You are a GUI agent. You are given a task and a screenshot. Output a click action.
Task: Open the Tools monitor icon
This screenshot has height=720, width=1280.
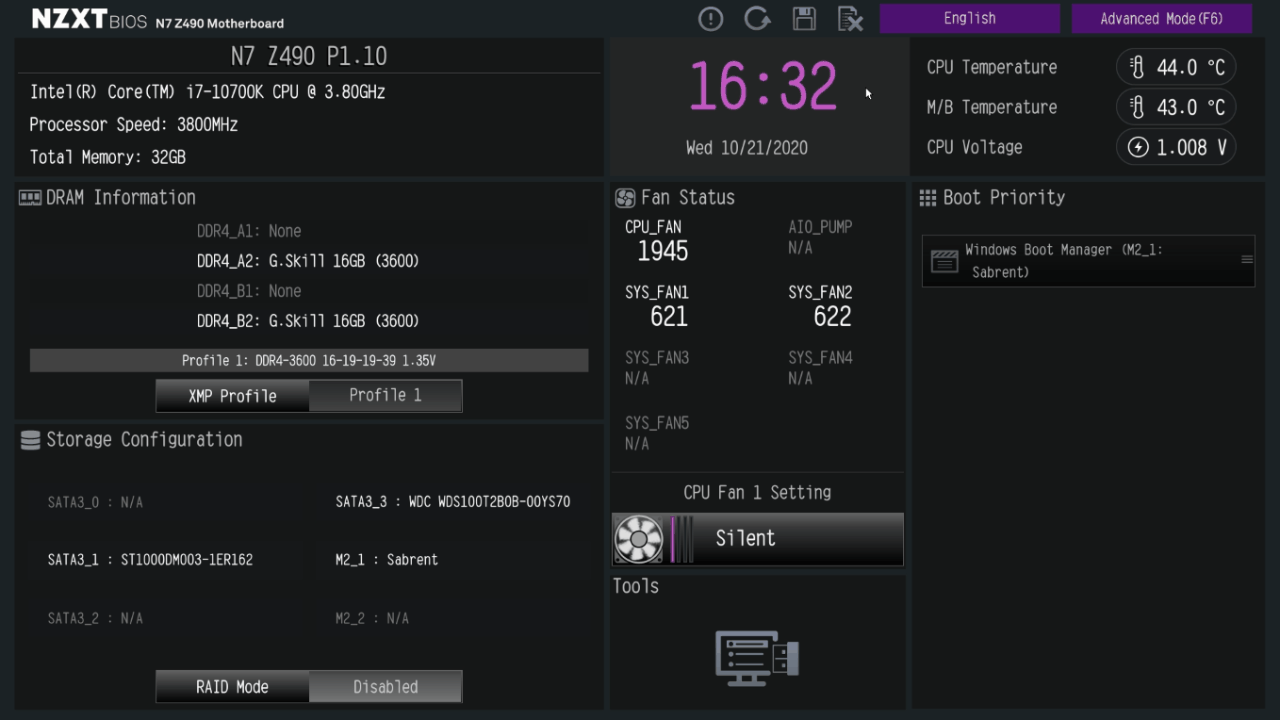pyautogui.click(x=757, y=657)
